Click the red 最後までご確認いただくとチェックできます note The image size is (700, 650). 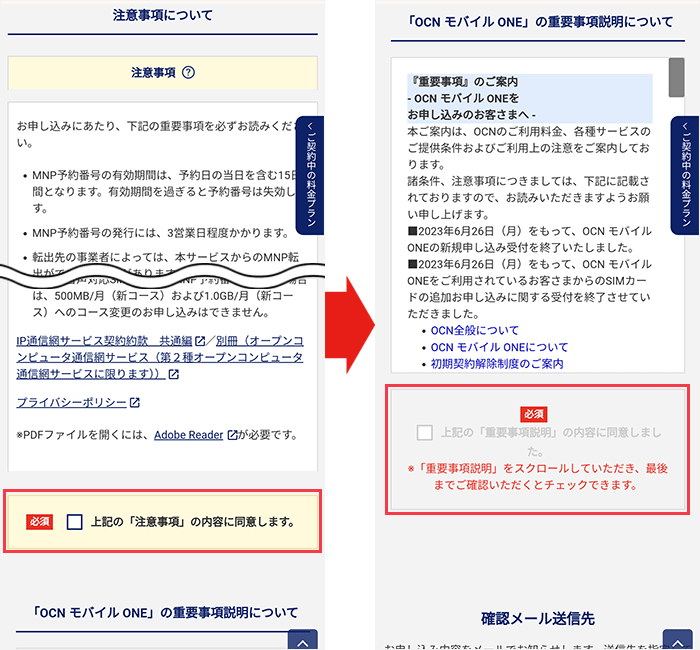(538, 476)
